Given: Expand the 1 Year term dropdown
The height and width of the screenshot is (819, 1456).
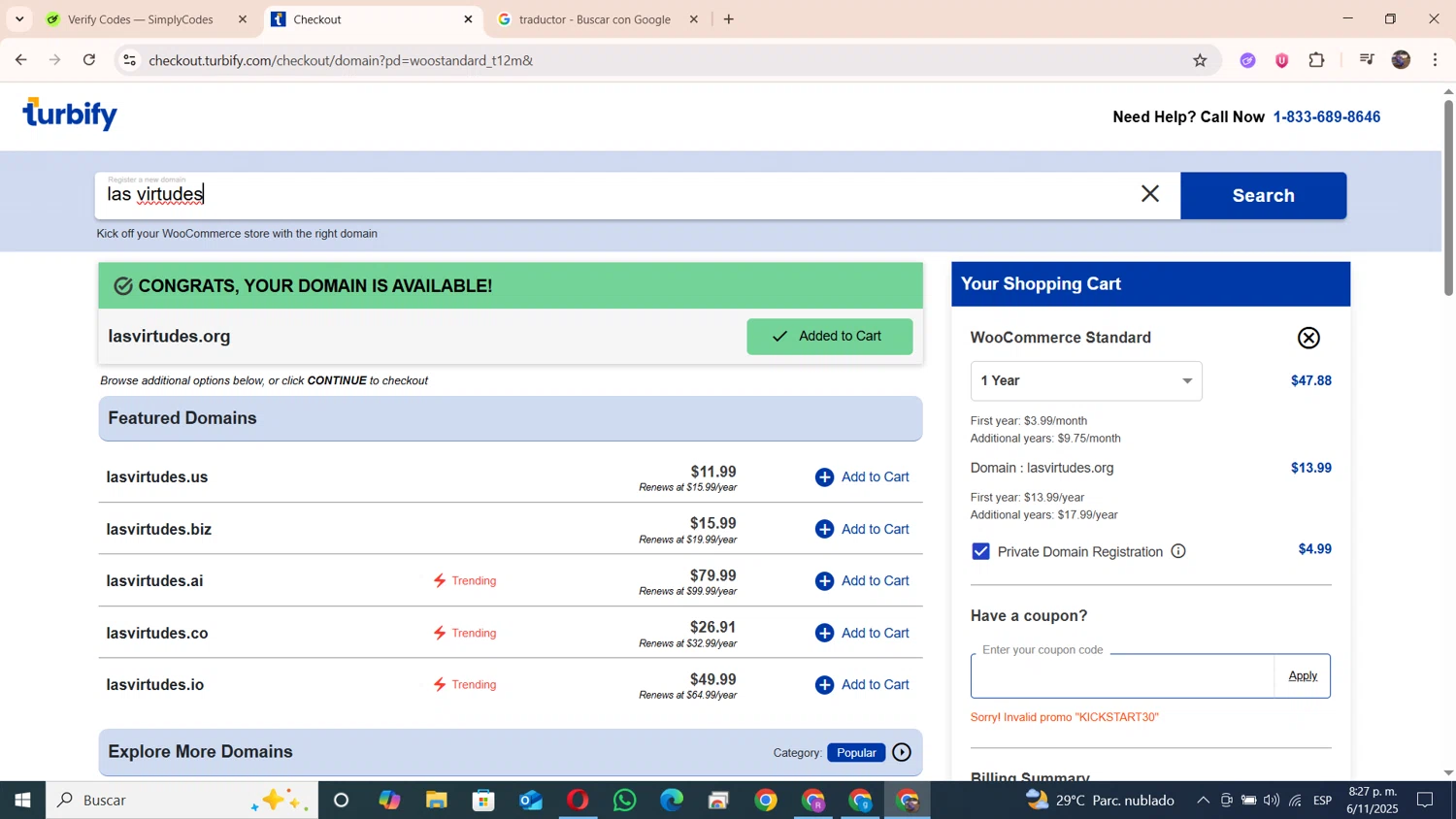Looking at the screenshot, I should [1086, 380].
